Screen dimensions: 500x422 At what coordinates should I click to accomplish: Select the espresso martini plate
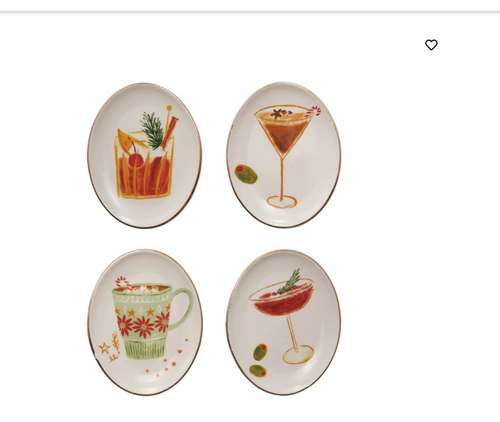click(x=284, y=155)
